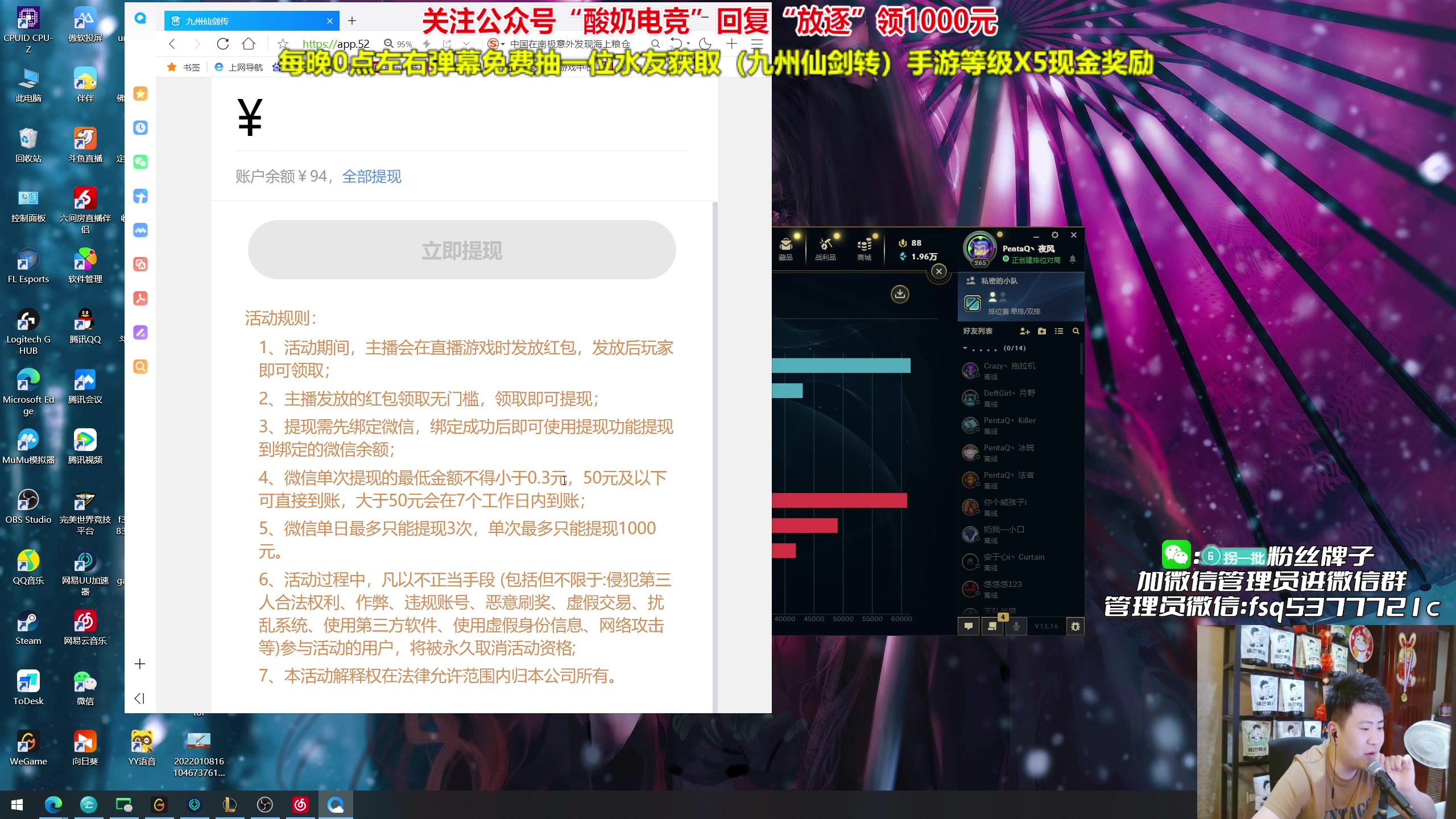This screenshot has width=1456, height=819.
Task: Click the download icon in the League client
Action: tap(899, 295)
